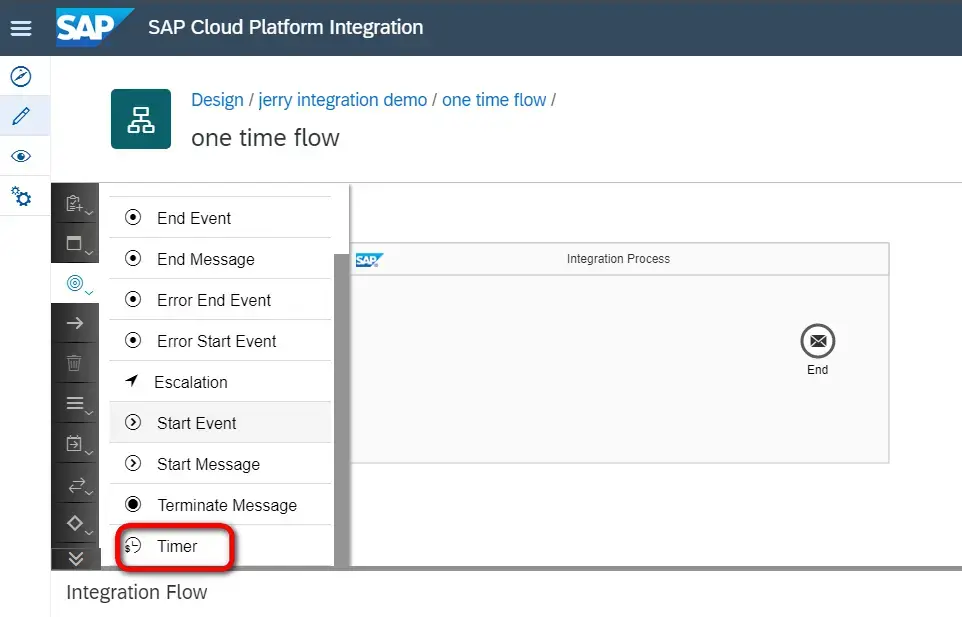
Task: Select the Process shape tool in the palette
Action: pyautogui.click(x=75, y=242)
